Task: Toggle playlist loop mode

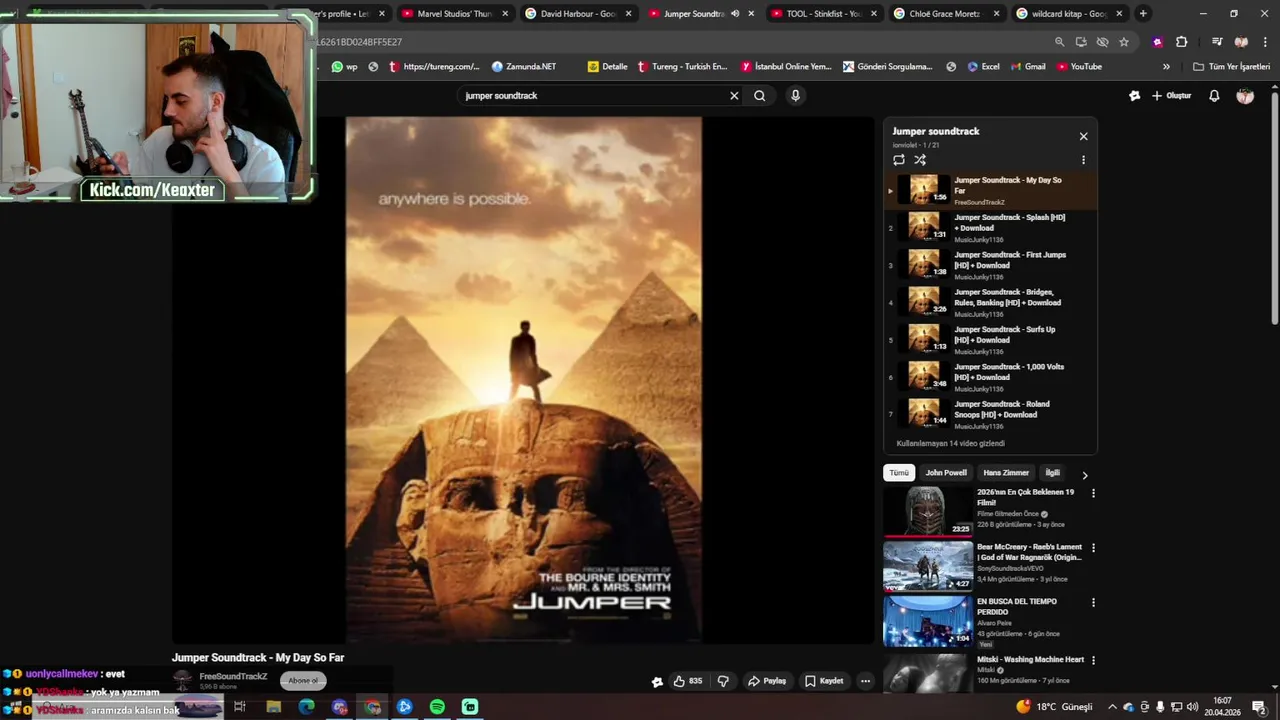Action: click(899, 160)
